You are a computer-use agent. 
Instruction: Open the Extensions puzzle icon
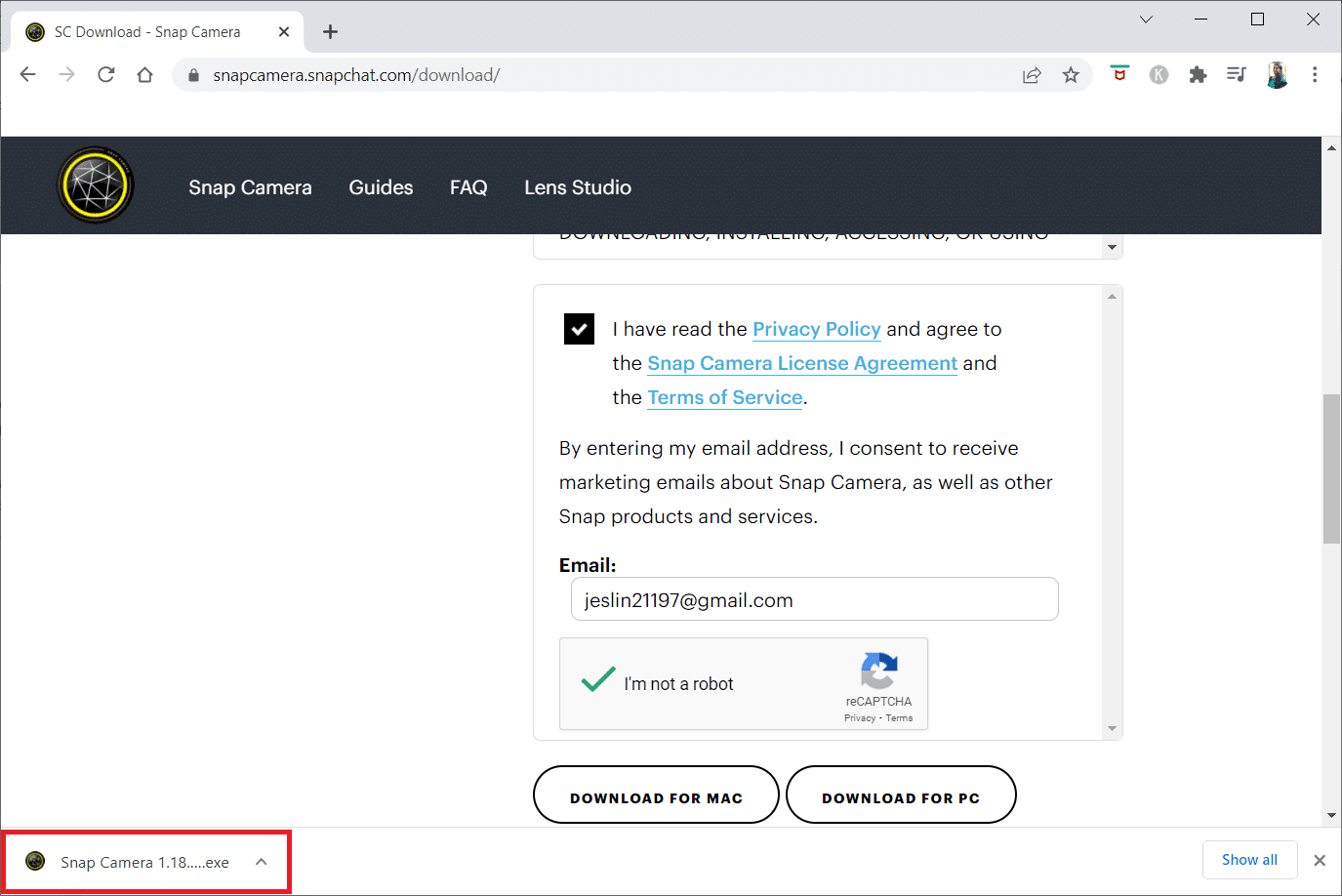[x=1198, y=74]
